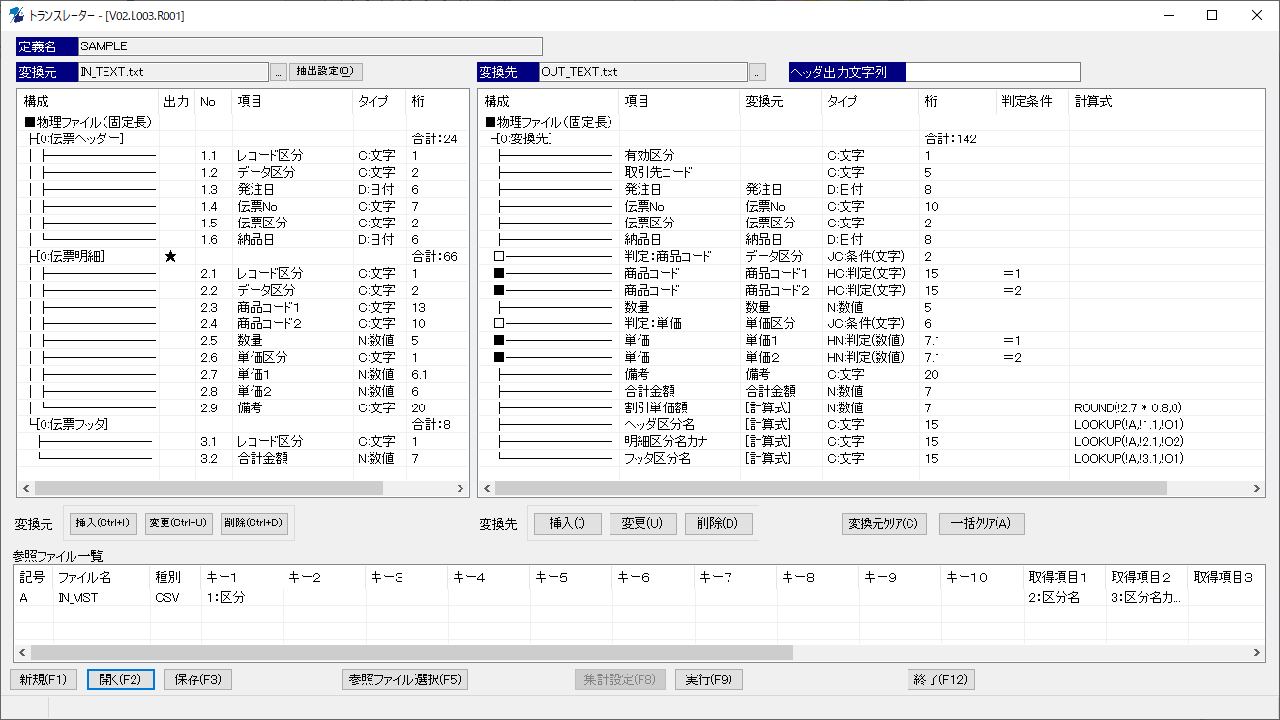Click the 変換先 削除(D) button
1280x720 pixels.
pos(718,524)
